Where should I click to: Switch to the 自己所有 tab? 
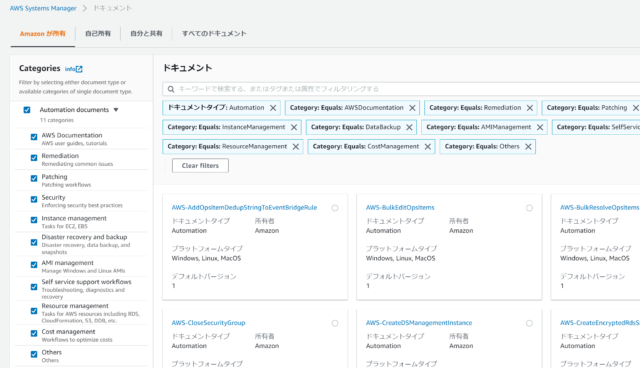pyautogui.click(x=98, y=33)
